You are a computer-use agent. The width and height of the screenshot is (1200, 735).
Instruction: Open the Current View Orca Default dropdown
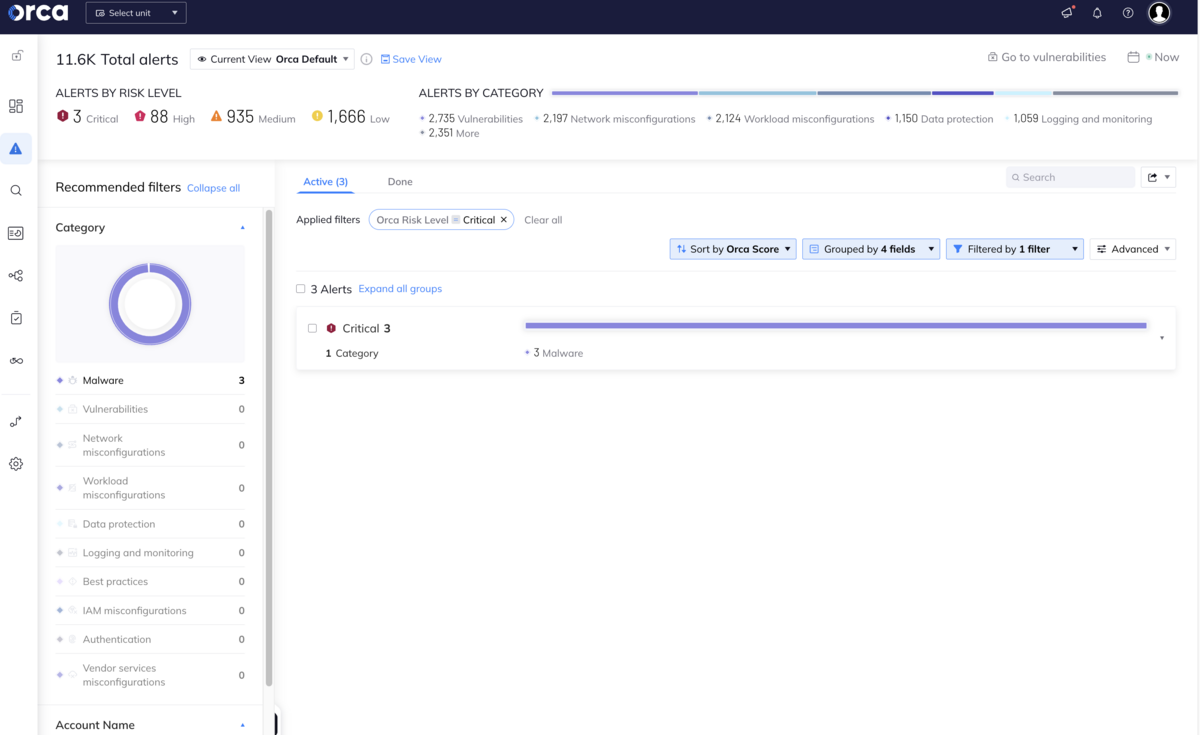pos(272,59)
